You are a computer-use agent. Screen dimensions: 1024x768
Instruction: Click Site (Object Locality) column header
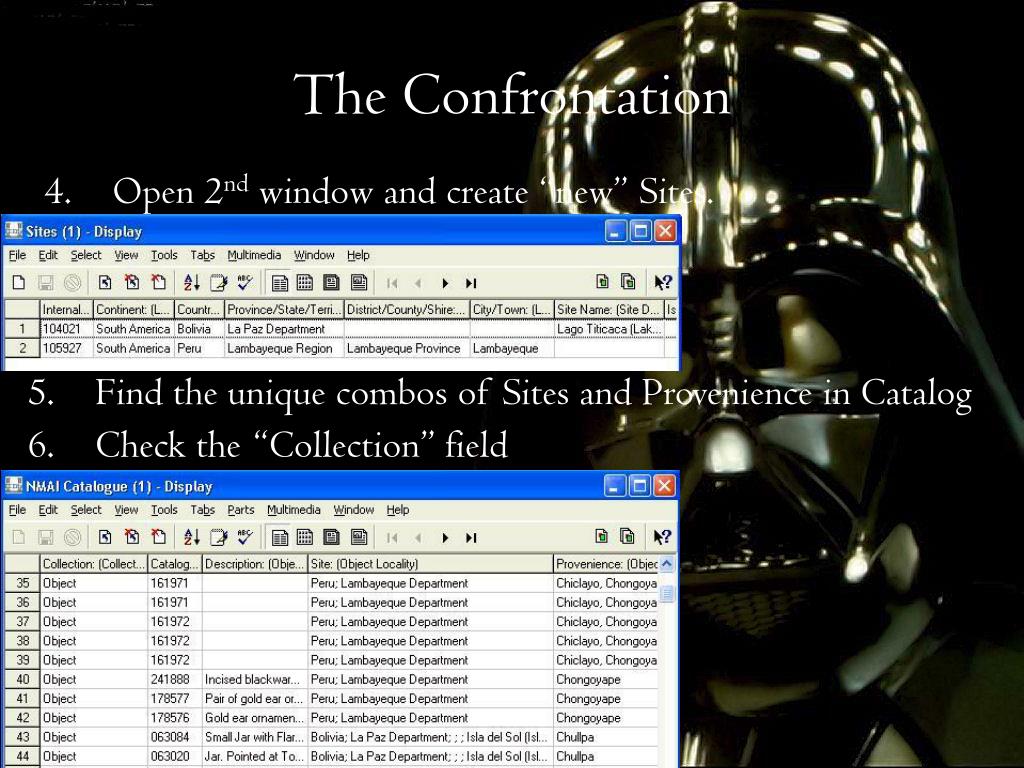[x=430, y=564]
